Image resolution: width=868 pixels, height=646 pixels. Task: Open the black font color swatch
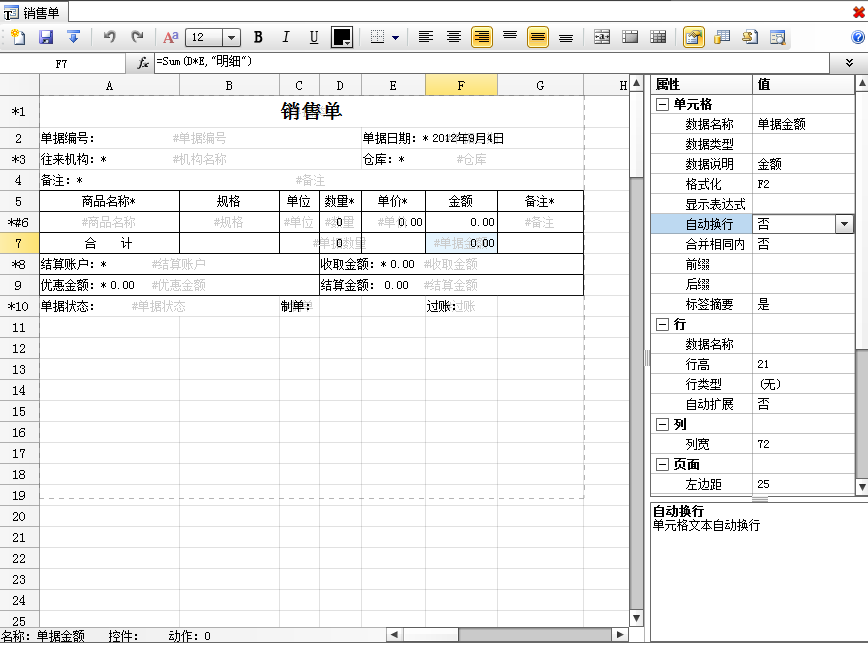[x=342, y=37]
